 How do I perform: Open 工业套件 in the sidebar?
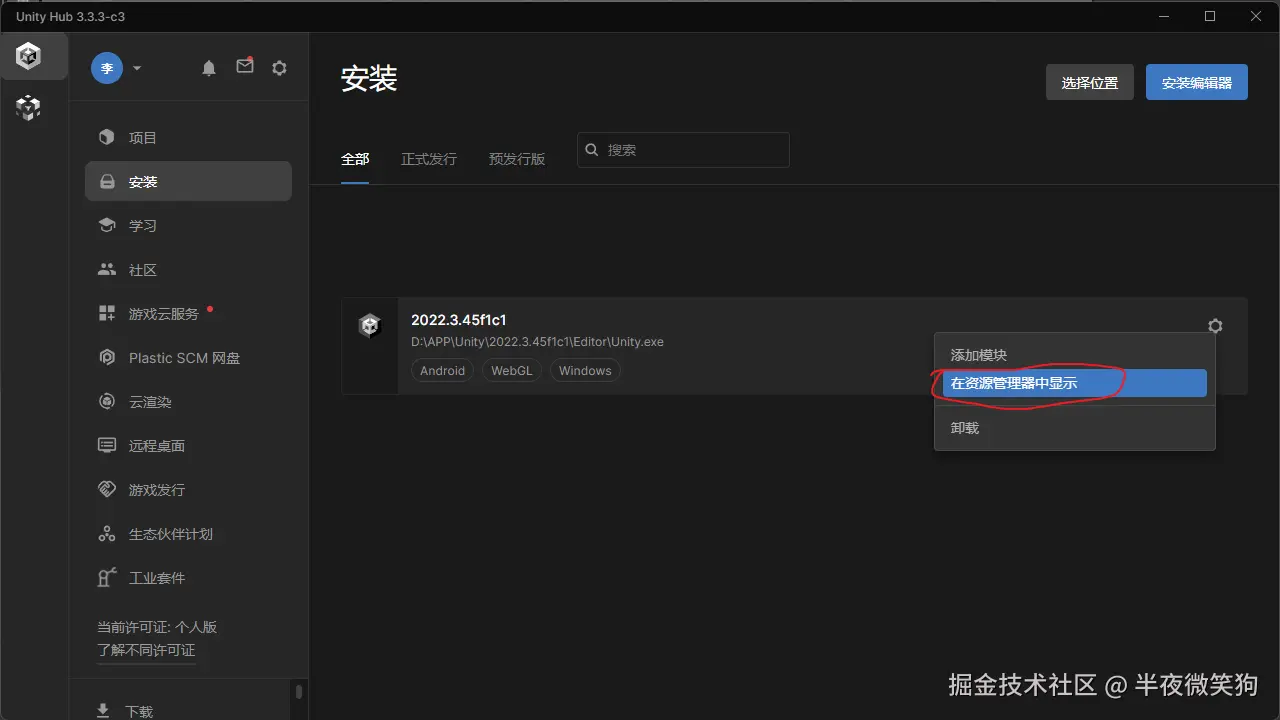click(188, 578)
